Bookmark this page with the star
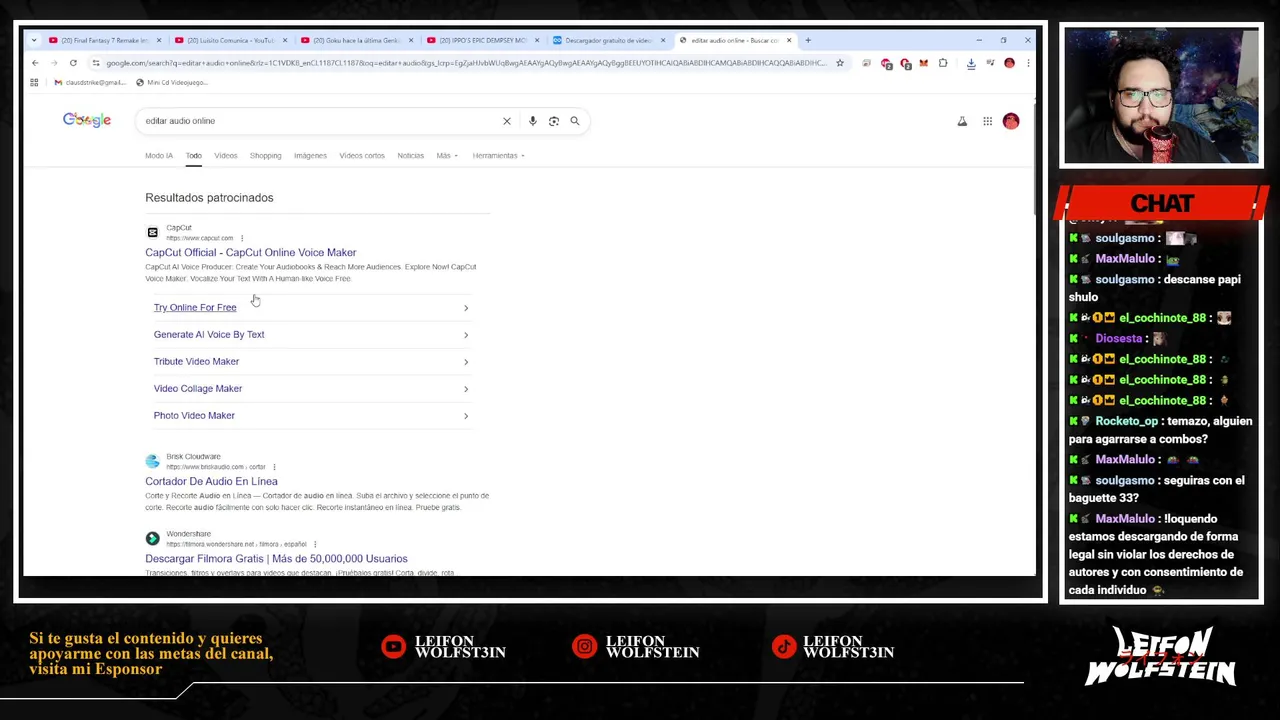Screen dimensions: 1280x720 click(840, 63)
